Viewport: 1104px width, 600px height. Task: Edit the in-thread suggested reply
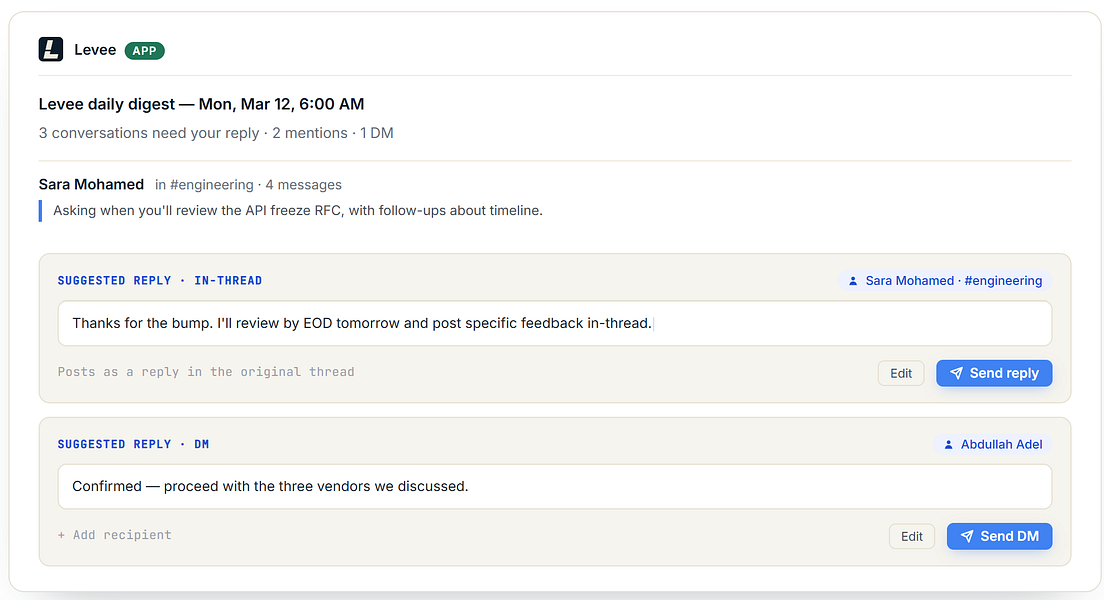(901, 373)
